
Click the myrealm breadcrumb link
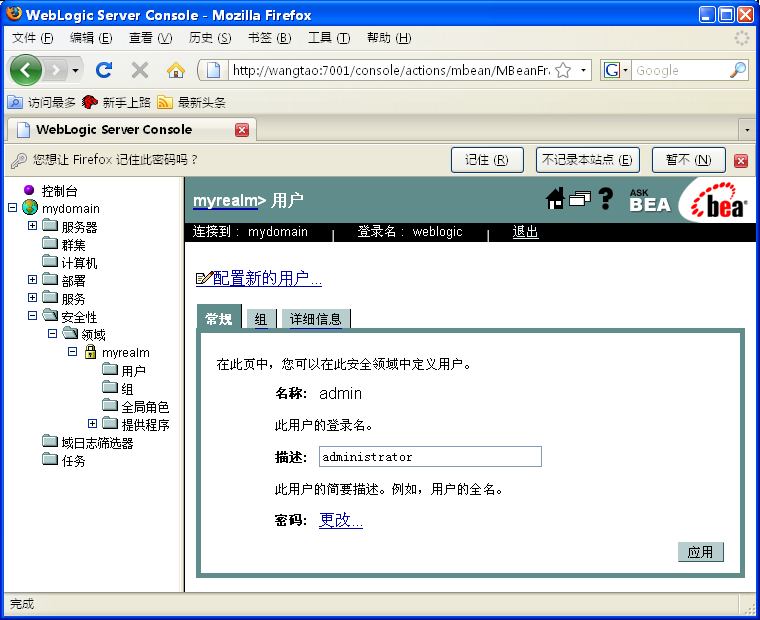[225, 200]
